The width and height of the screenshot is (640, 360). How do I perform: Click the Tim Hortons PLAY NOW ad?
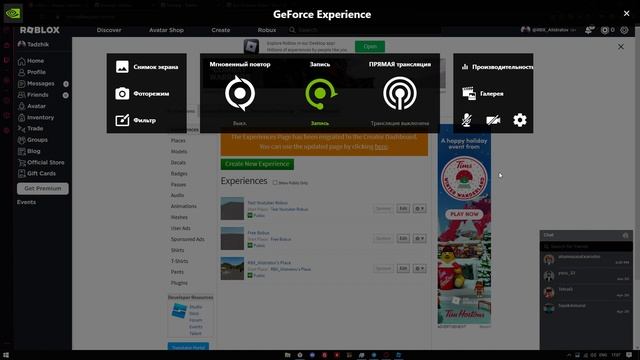[464, 214]
